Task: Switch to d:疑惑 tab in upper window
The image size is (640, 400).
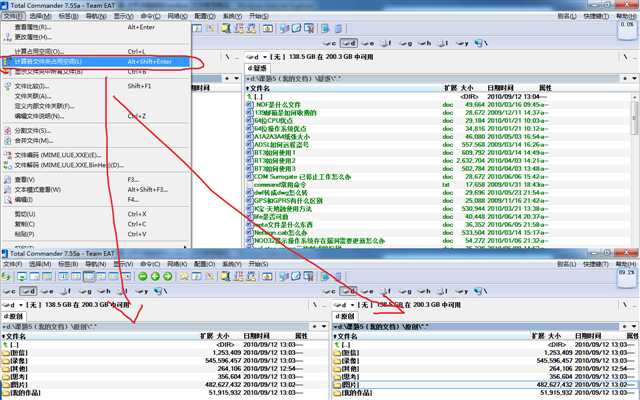Action: tap(257, 68)
